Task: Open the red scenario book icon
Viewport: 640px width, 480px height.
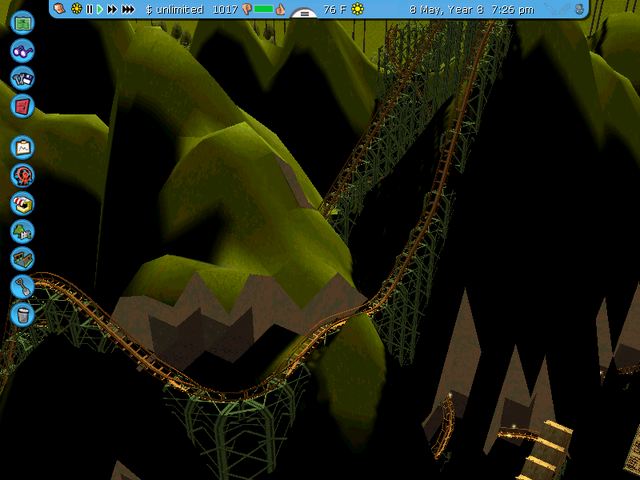Action: tap(22, 106)
